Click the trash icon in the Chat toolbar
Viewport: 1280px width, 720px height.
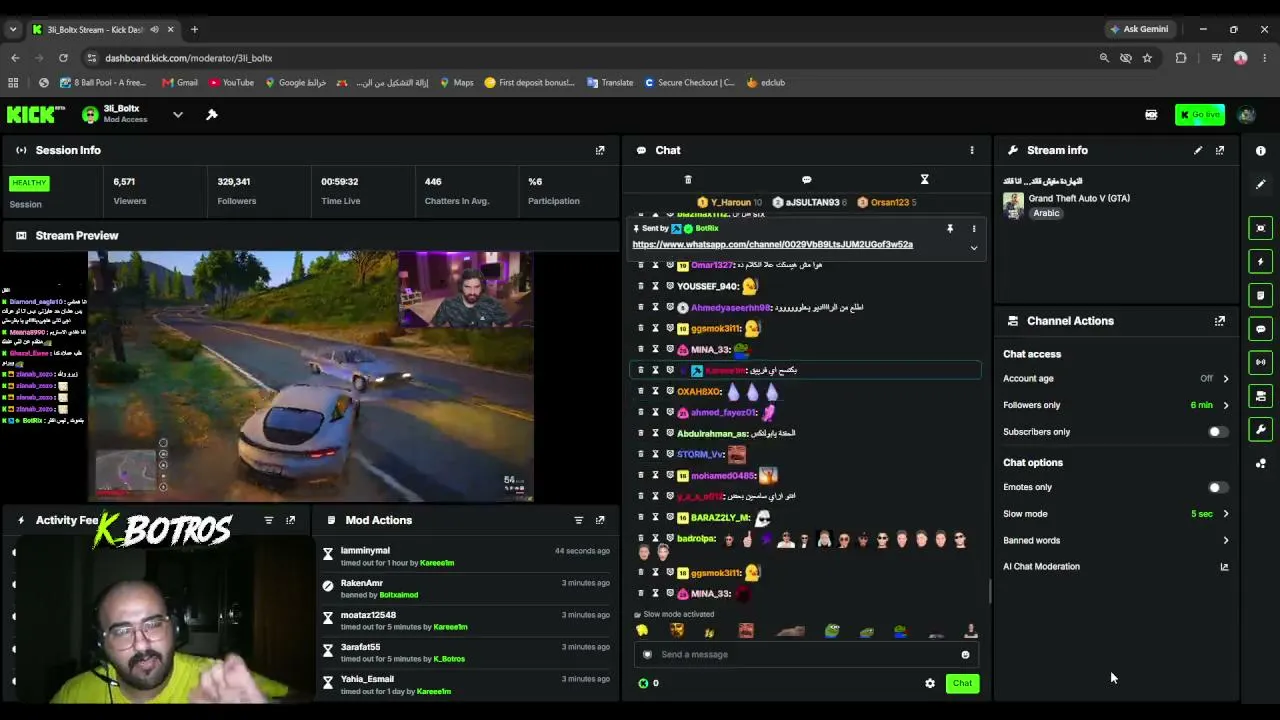click(x=688, y=180)
